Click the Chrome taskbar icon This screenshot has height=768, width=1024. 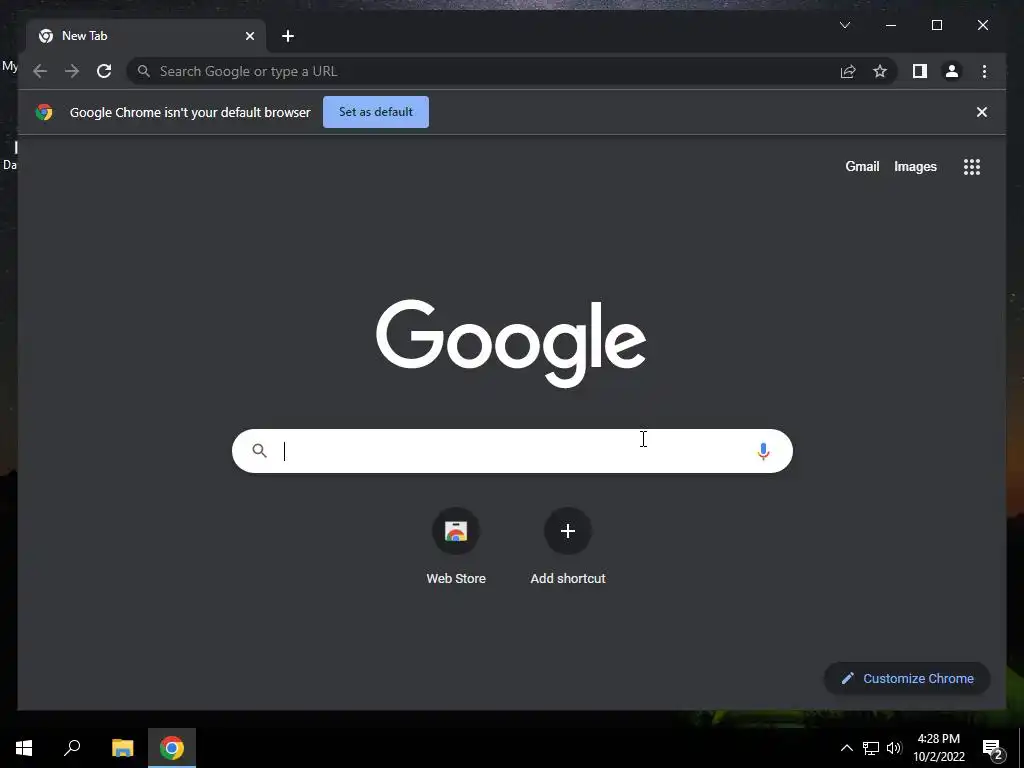pos(172,748)
